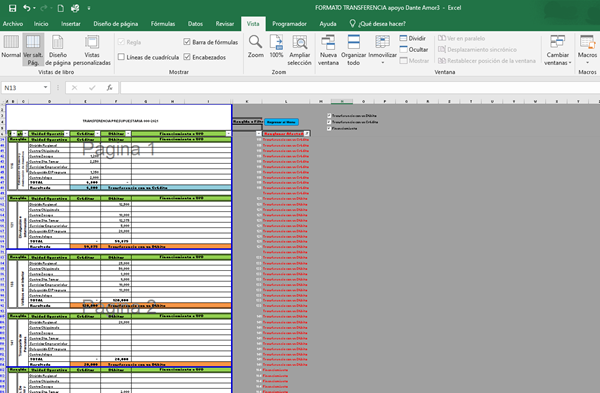Click the Name Box showing N13
Screen dimensions: 600x393
[x=21, y=88]
